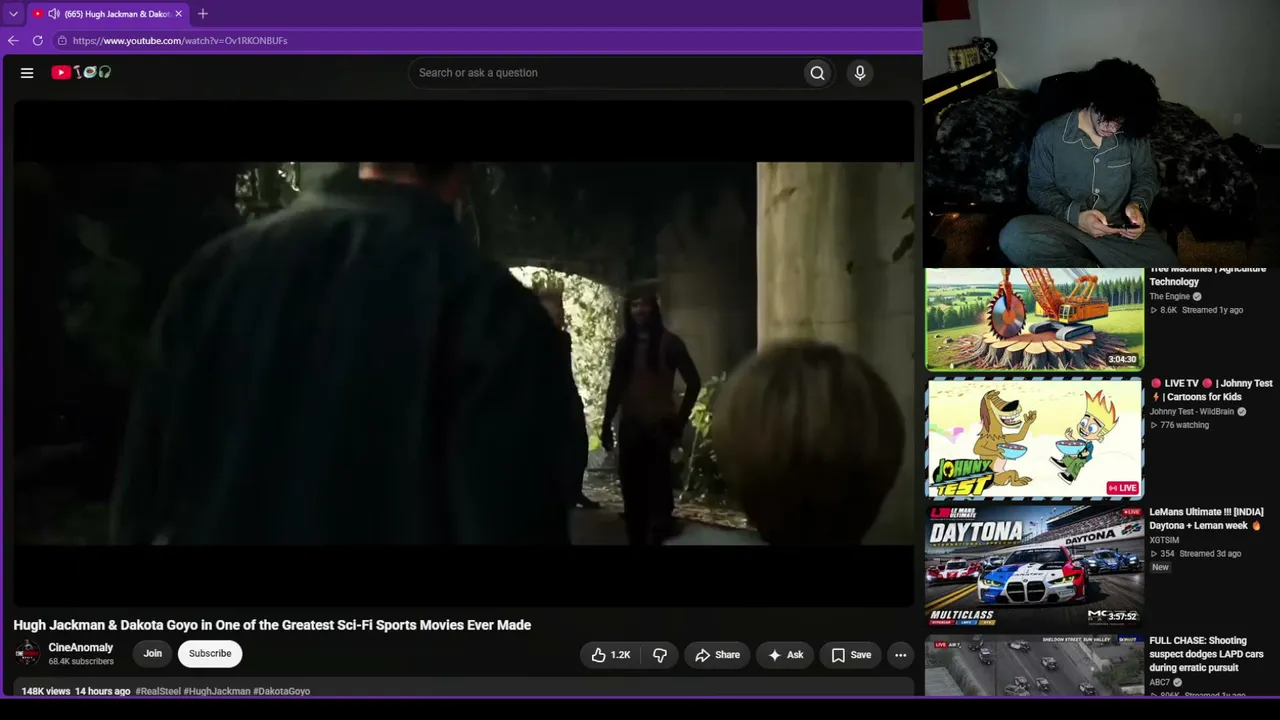1280x720 pixels.
Task: Click the video title text under the player
Action: pyautogui.click(x=272, y=625)
